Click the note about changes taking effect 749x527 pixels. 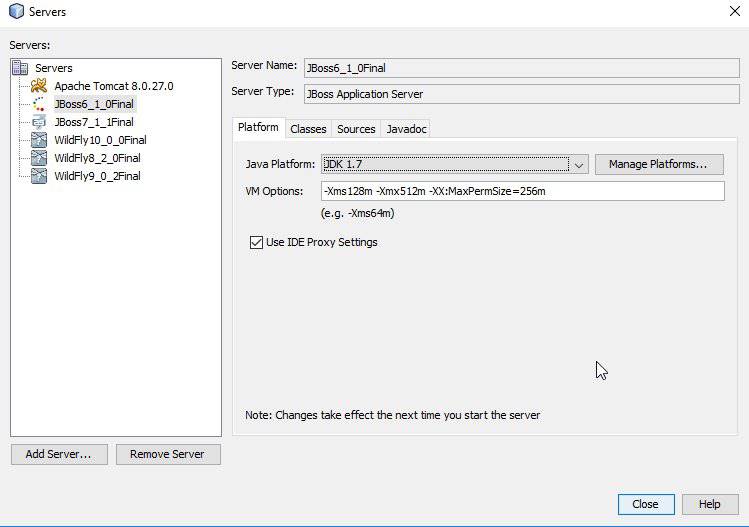[393, 415]
